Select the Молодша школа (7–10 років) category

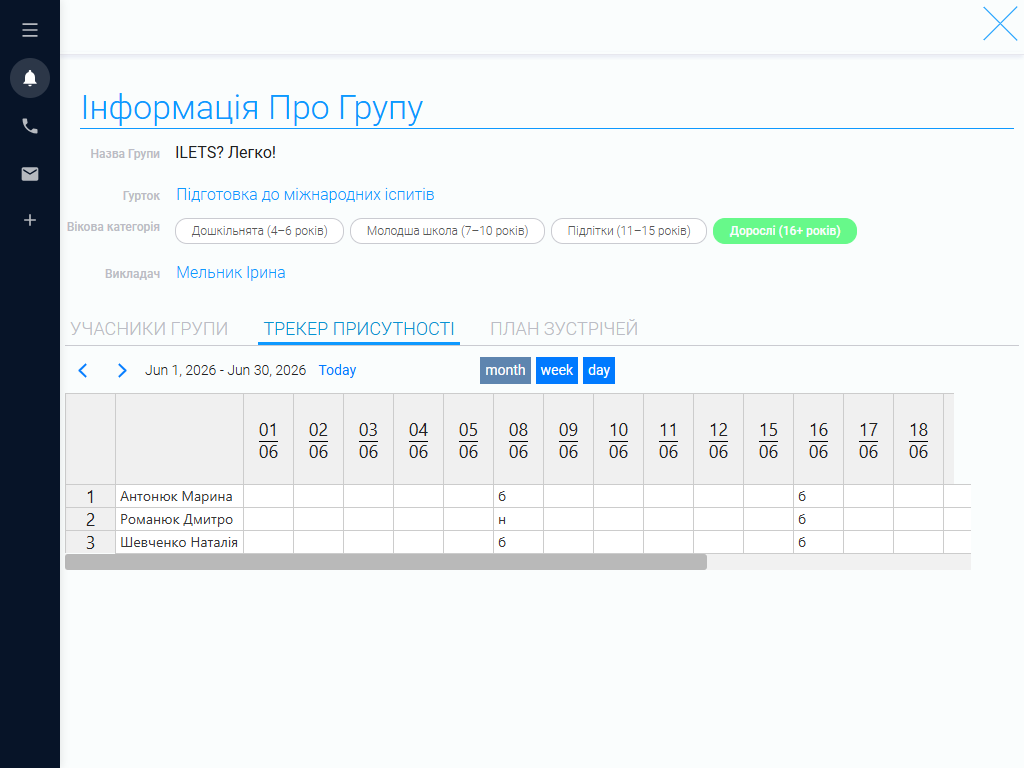pyautogui.click(x=447, y=231)
